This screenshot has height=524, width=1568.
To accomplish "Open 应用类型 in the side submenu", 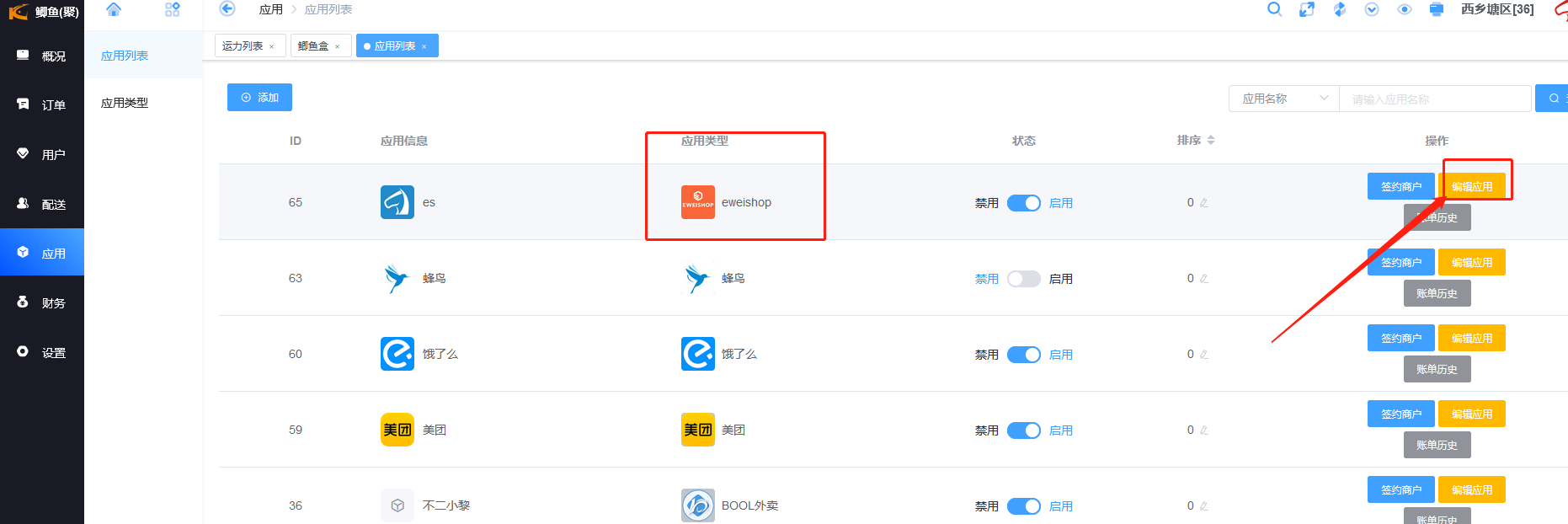I will [x=125, y=103].
